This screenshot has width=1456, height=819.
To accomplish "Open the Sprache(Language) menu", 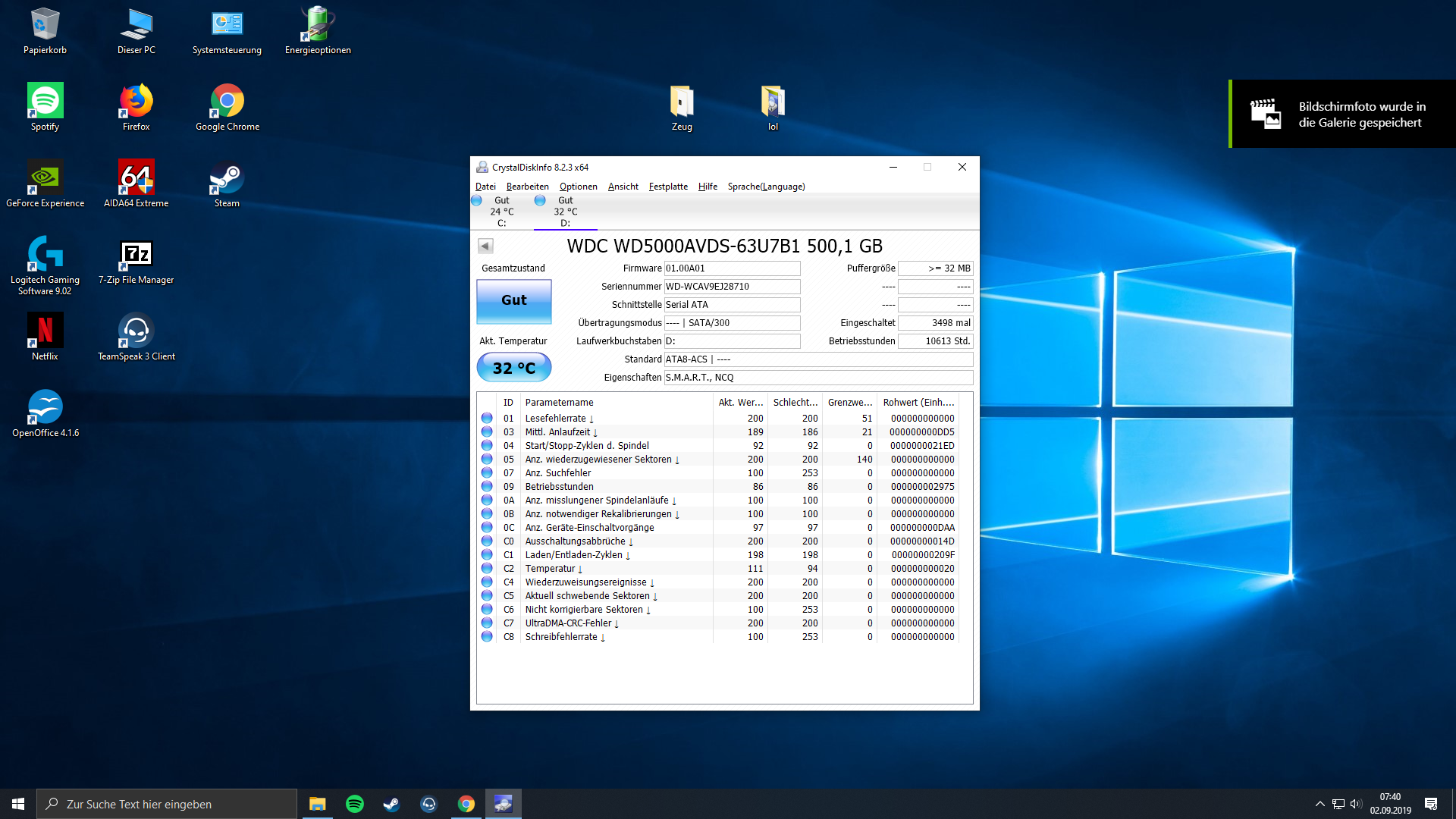I will (x=766, y=187).
